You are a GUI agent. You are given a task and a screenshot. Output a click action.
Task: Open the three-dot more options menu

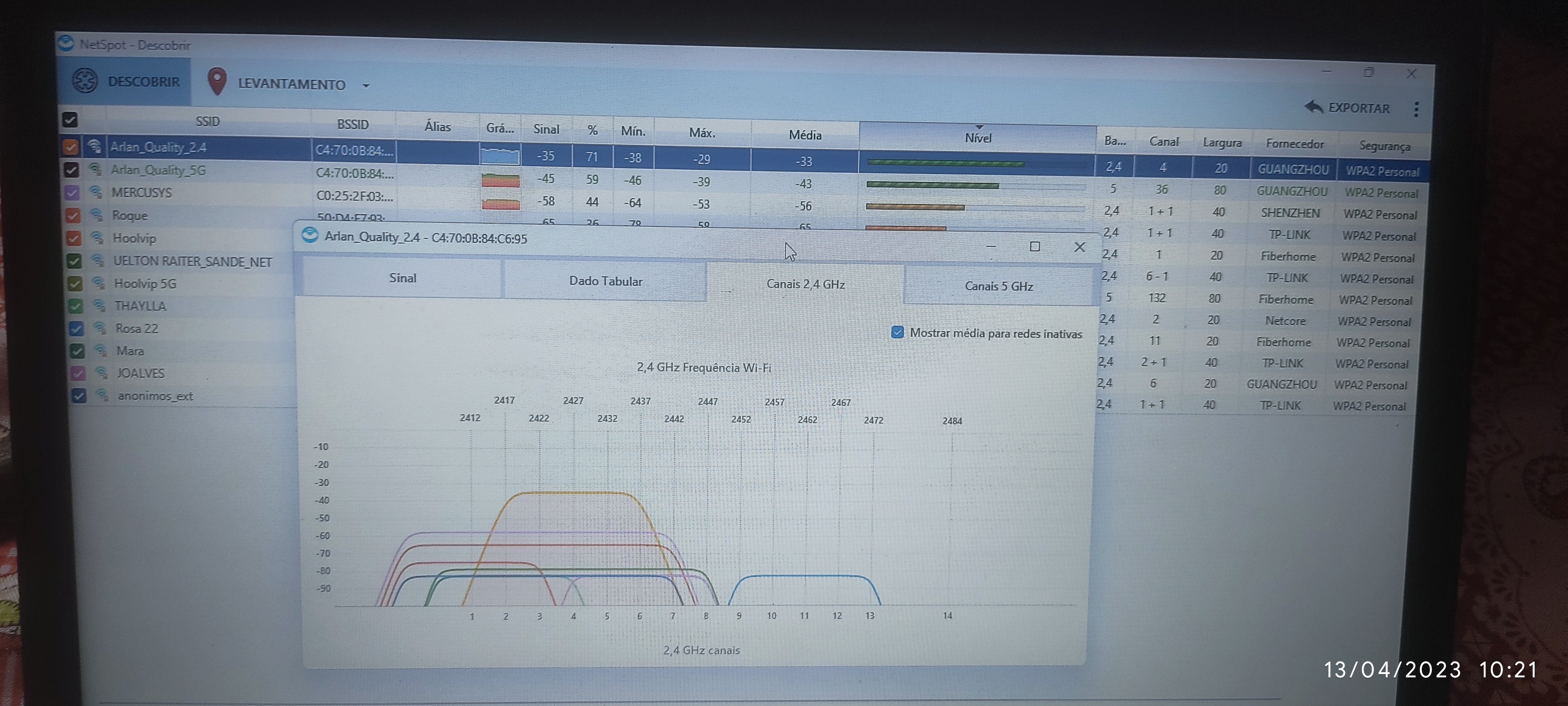pyautogui.click(x=1416, y=110)
